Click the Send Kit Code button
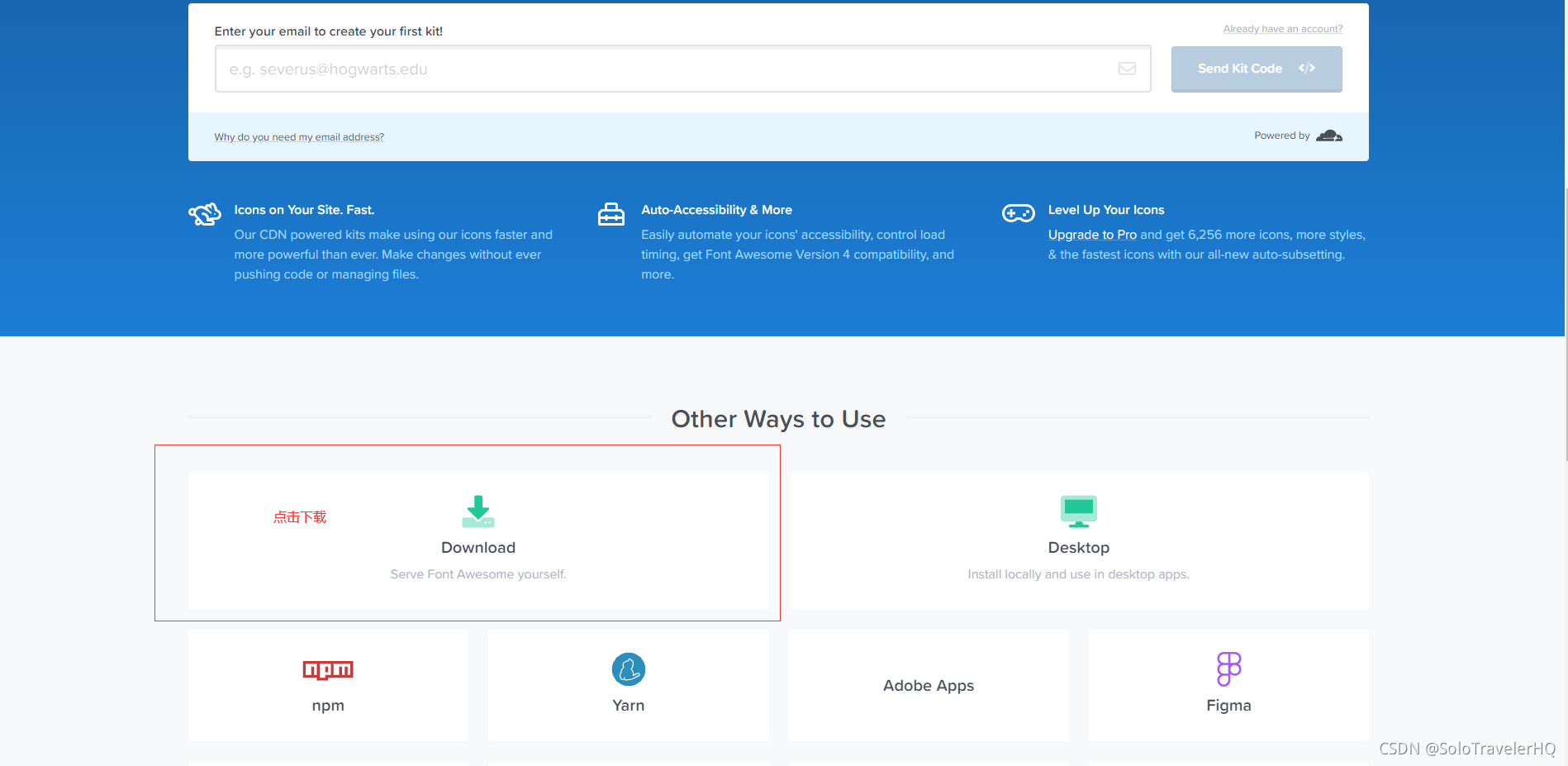Image resolution: width=1568 pixels, height=766 pixels. click(x=1256, y=69)
